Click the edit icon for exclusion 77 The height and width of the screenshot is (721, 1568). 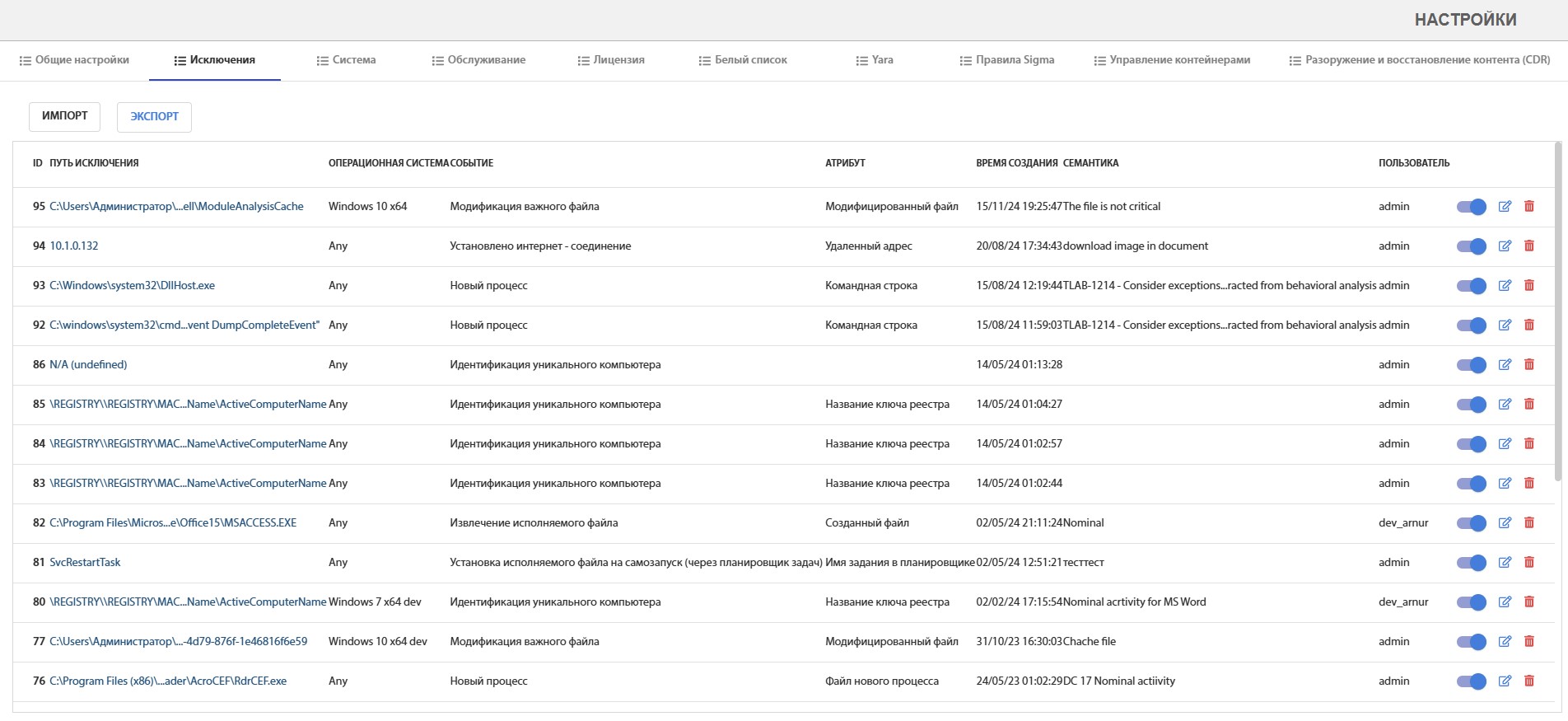[x=1505, y=642]
